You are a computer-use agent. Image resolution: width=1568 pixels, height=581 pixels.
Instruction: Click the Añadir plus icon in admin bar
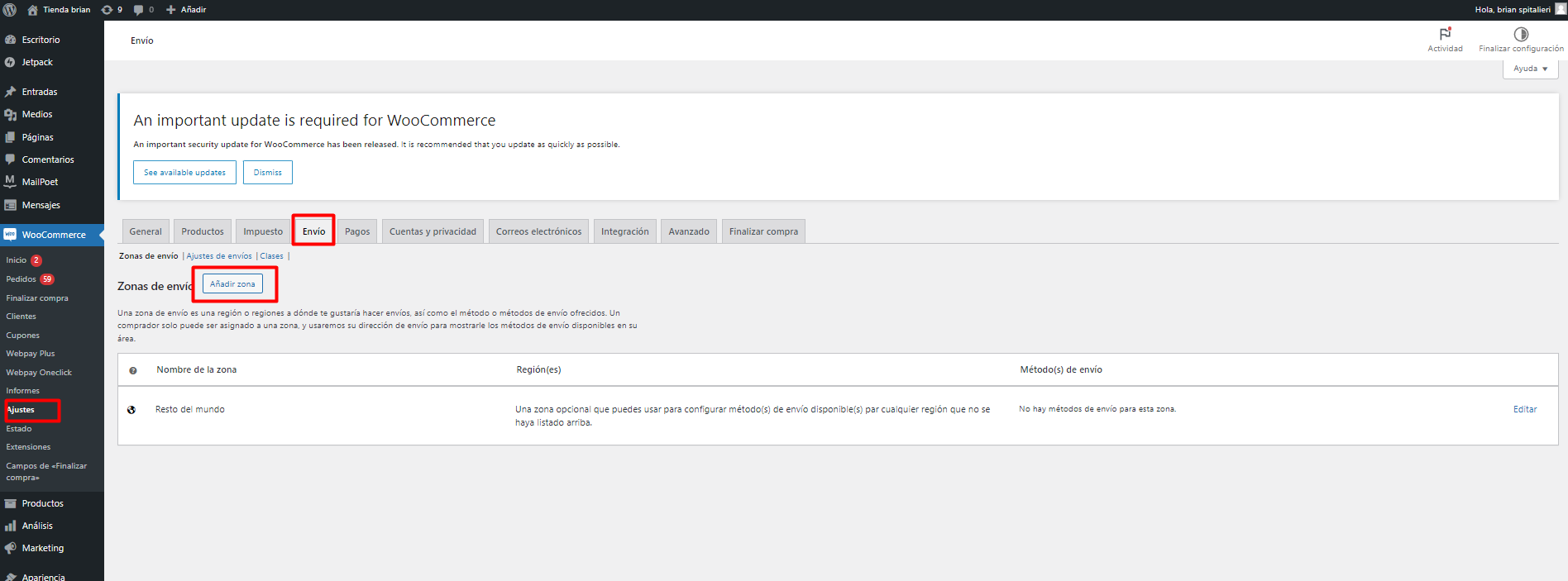click(x=171, y=10)
